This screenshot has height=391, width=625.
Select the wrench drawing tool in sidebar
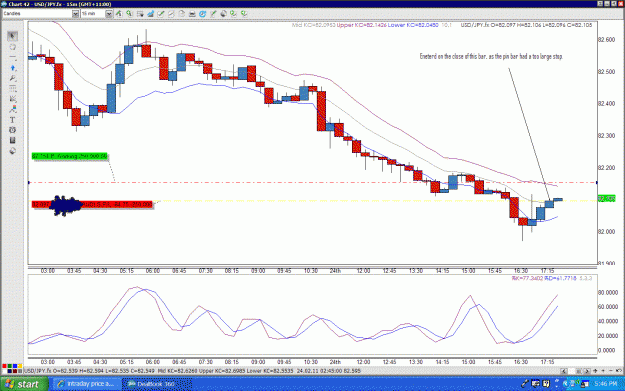pyautogui.click(x=12, y=78)
